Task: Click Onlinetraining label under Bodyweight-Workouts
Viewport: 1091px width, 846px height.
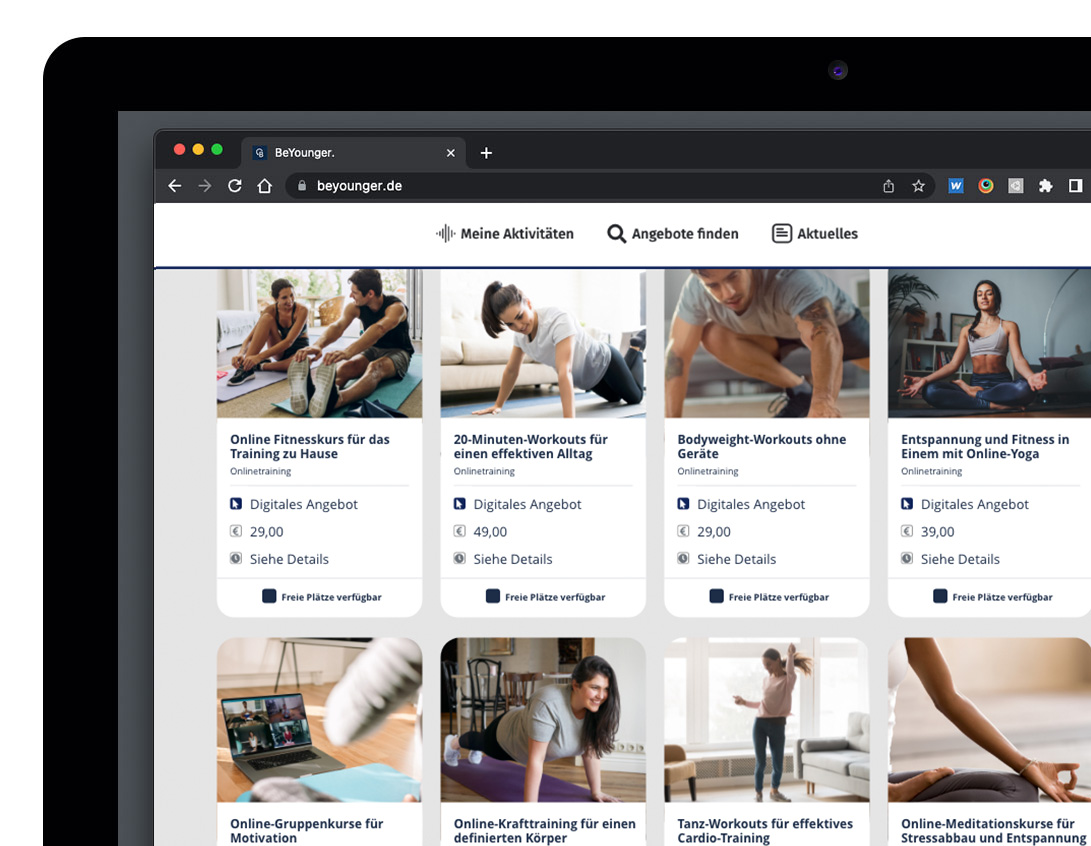Action: pos(708,472)
